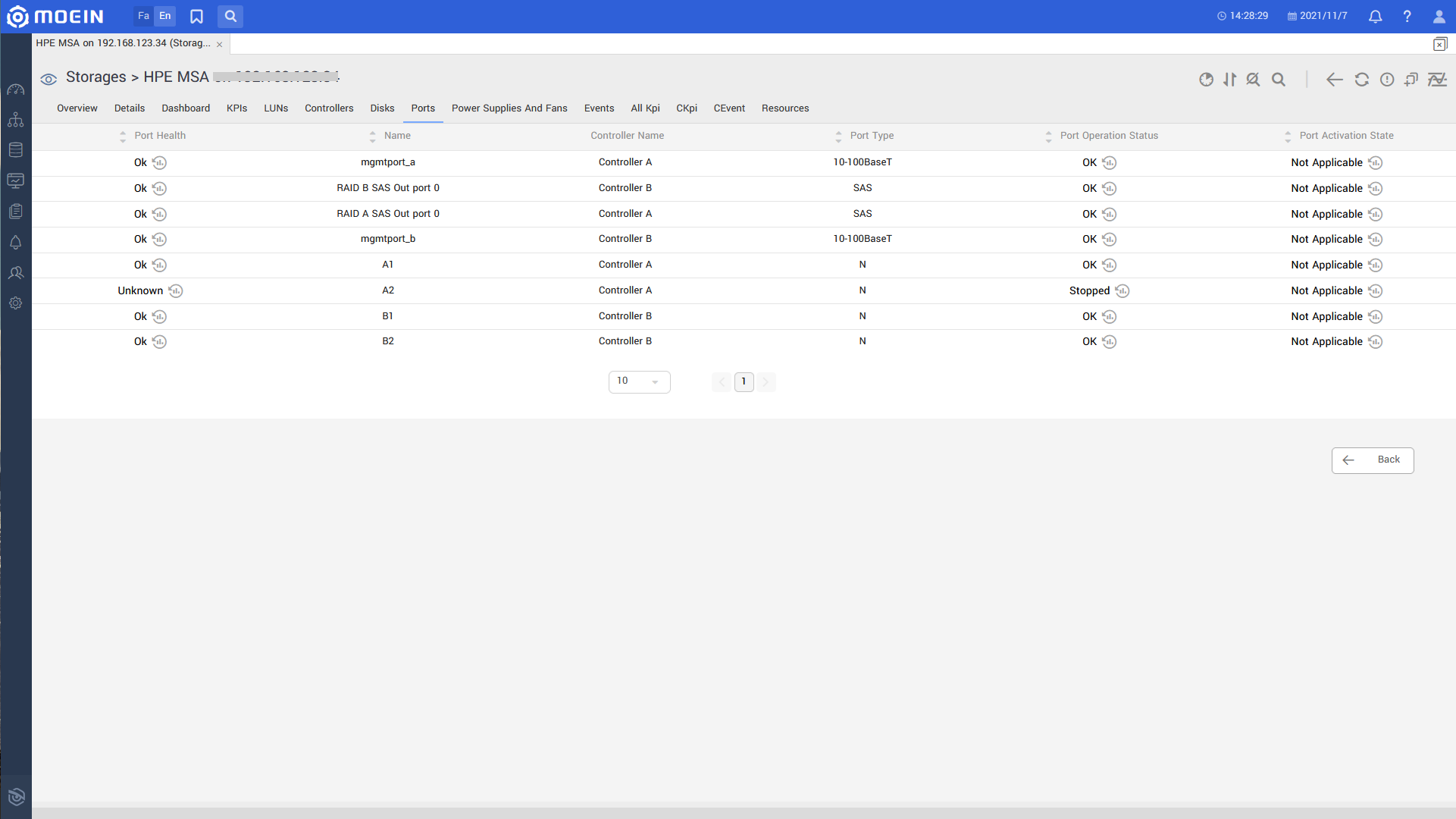Switch to the LUNs tab
The width and height of the screenshot is (1456, 819).
pos(276,108)
